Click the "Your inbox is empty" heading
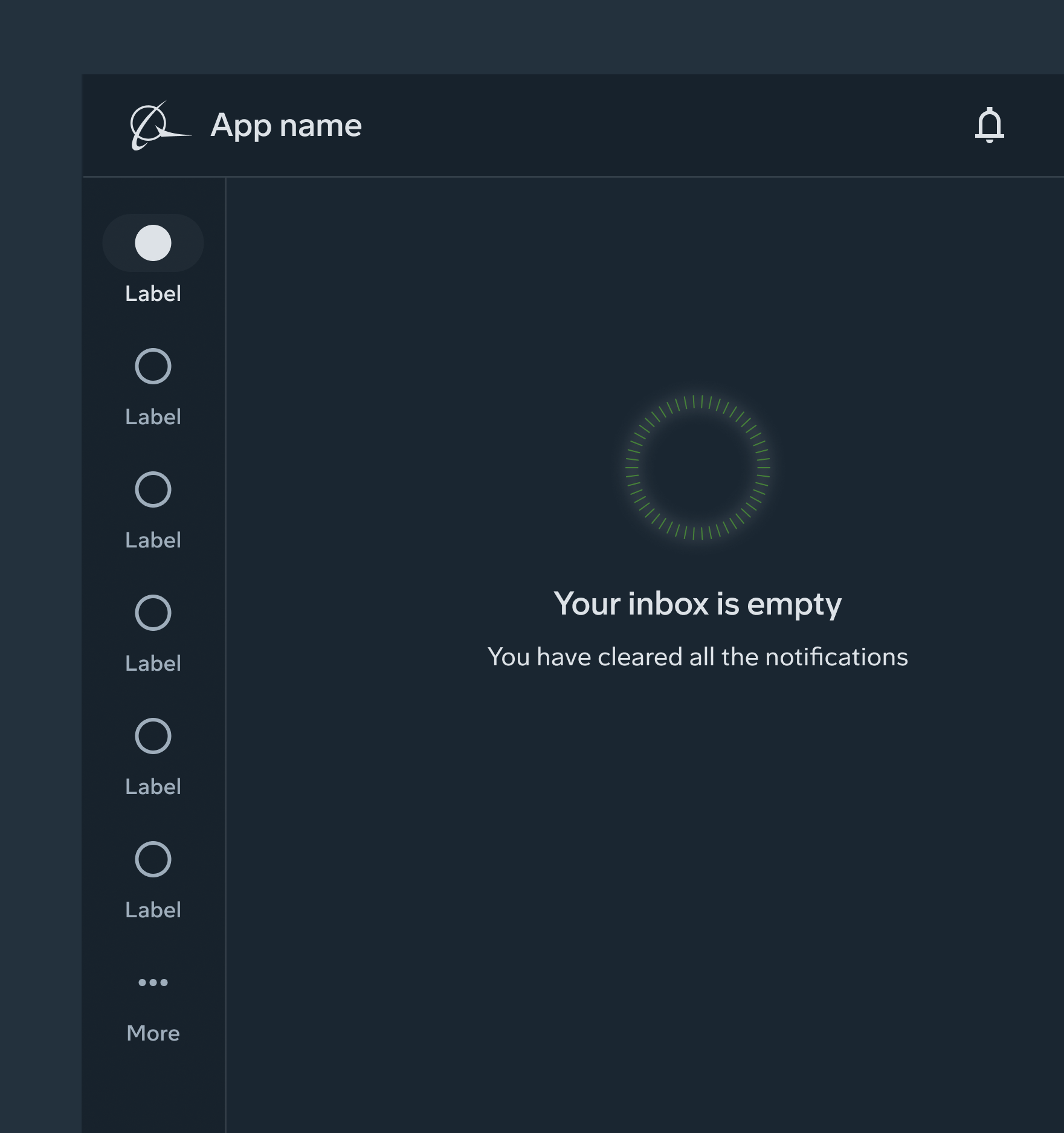The height and width of the screenshot is (1133, 1064). (x=697, y=604)
